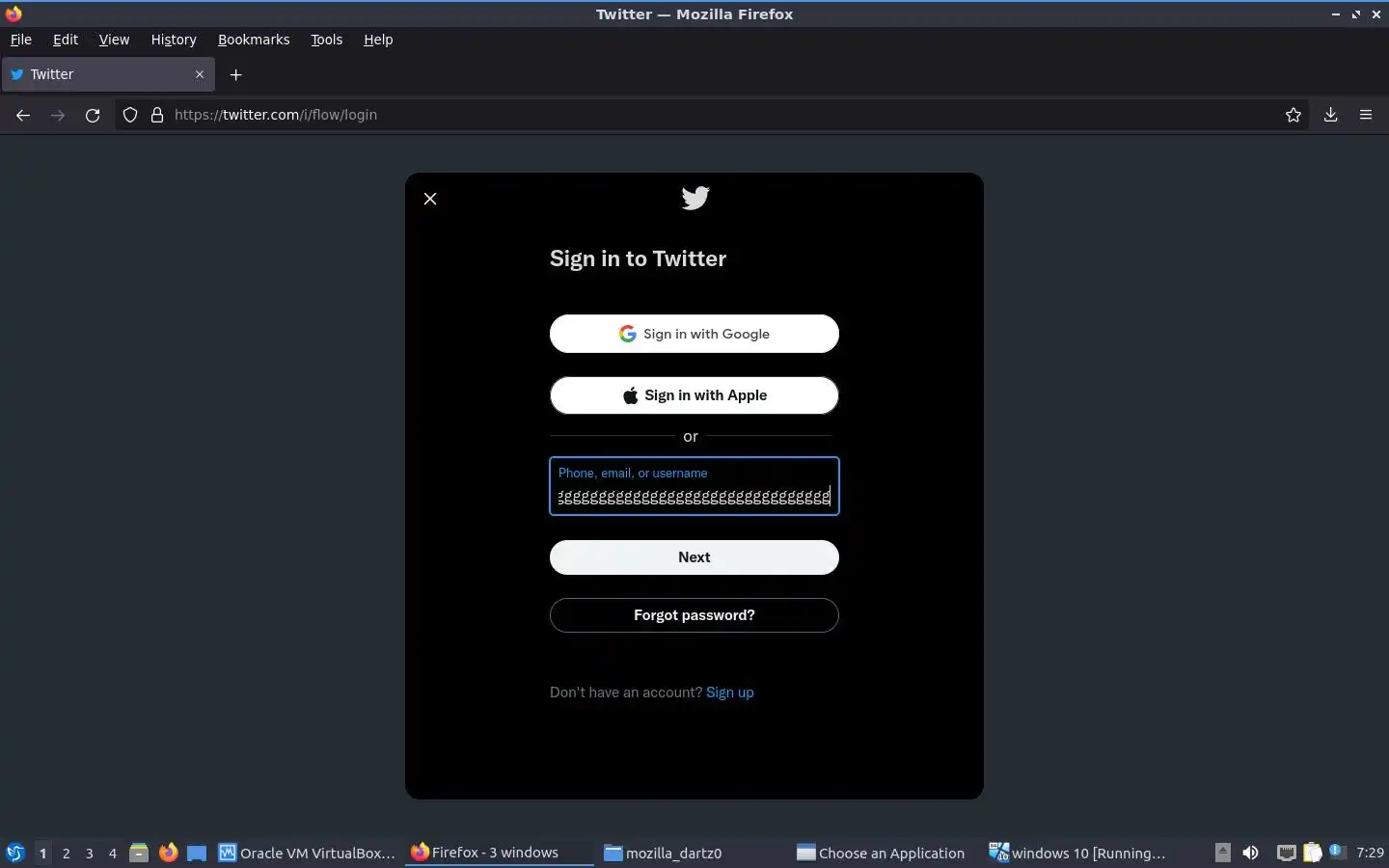
Task: Focus the Phone, email, or username field
Action: [694, 486]
